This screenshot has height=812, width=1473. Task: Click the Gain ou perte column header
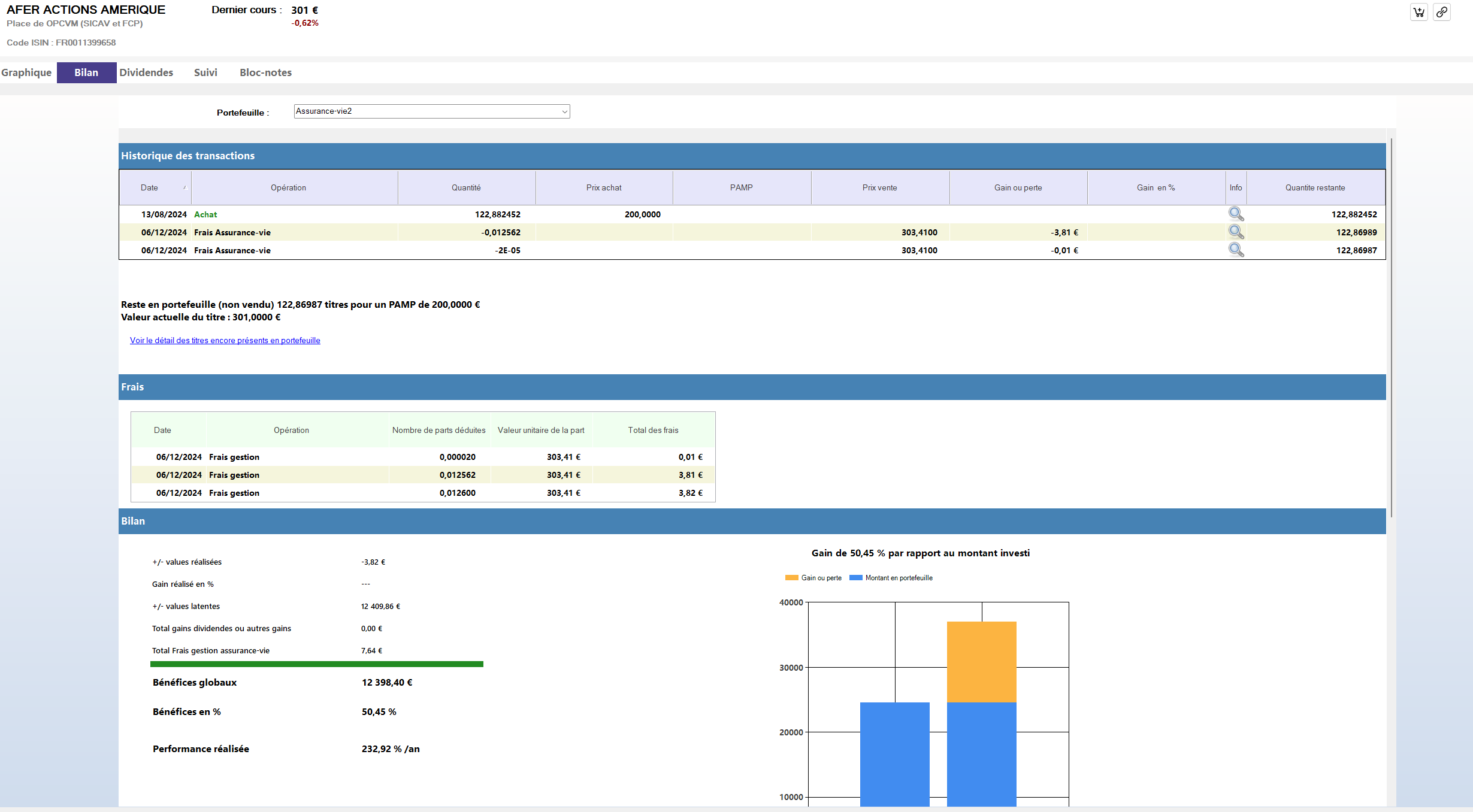[1018, 187]
